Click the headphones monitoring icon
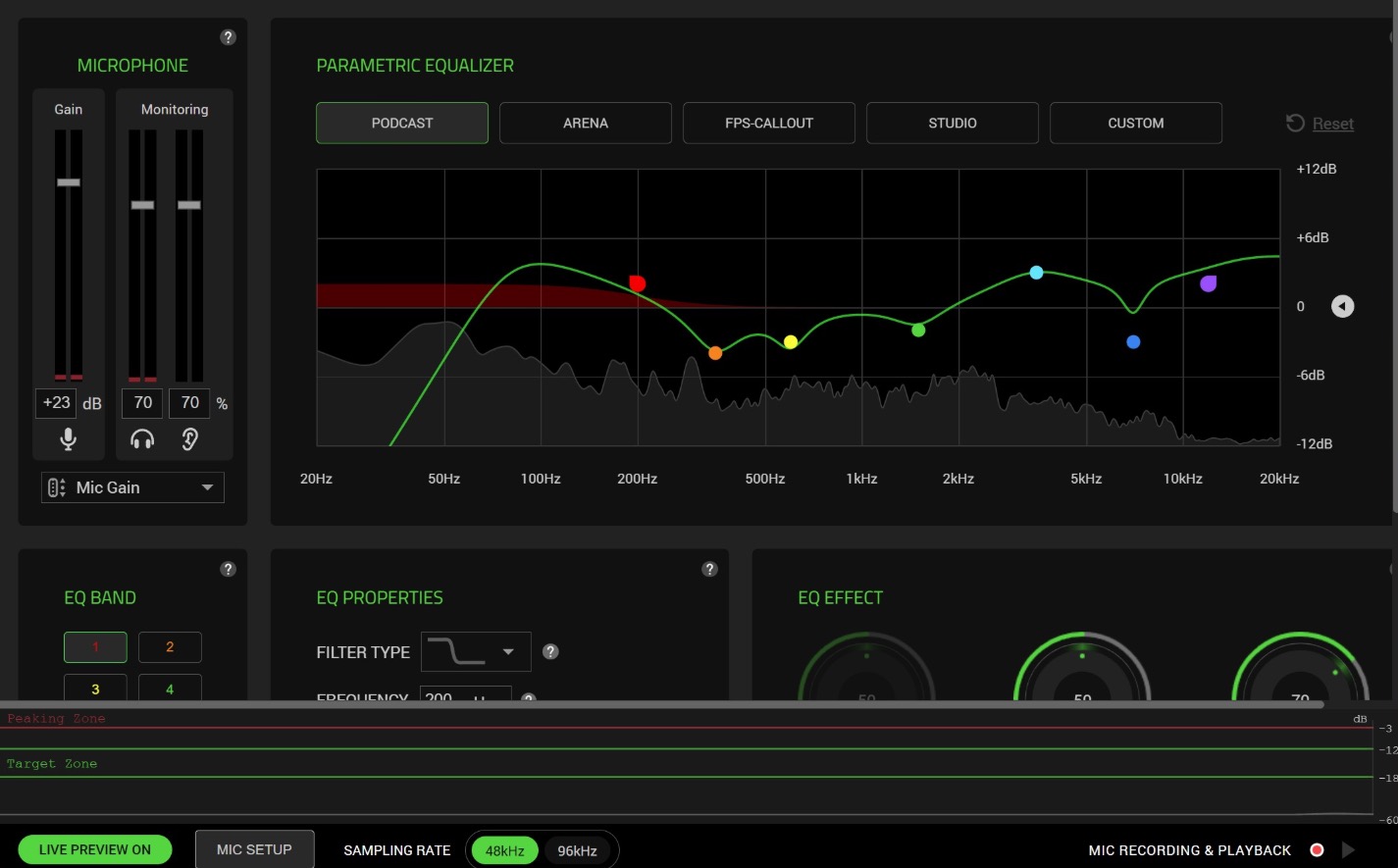The image size is (1398, 868). [142, 439]
